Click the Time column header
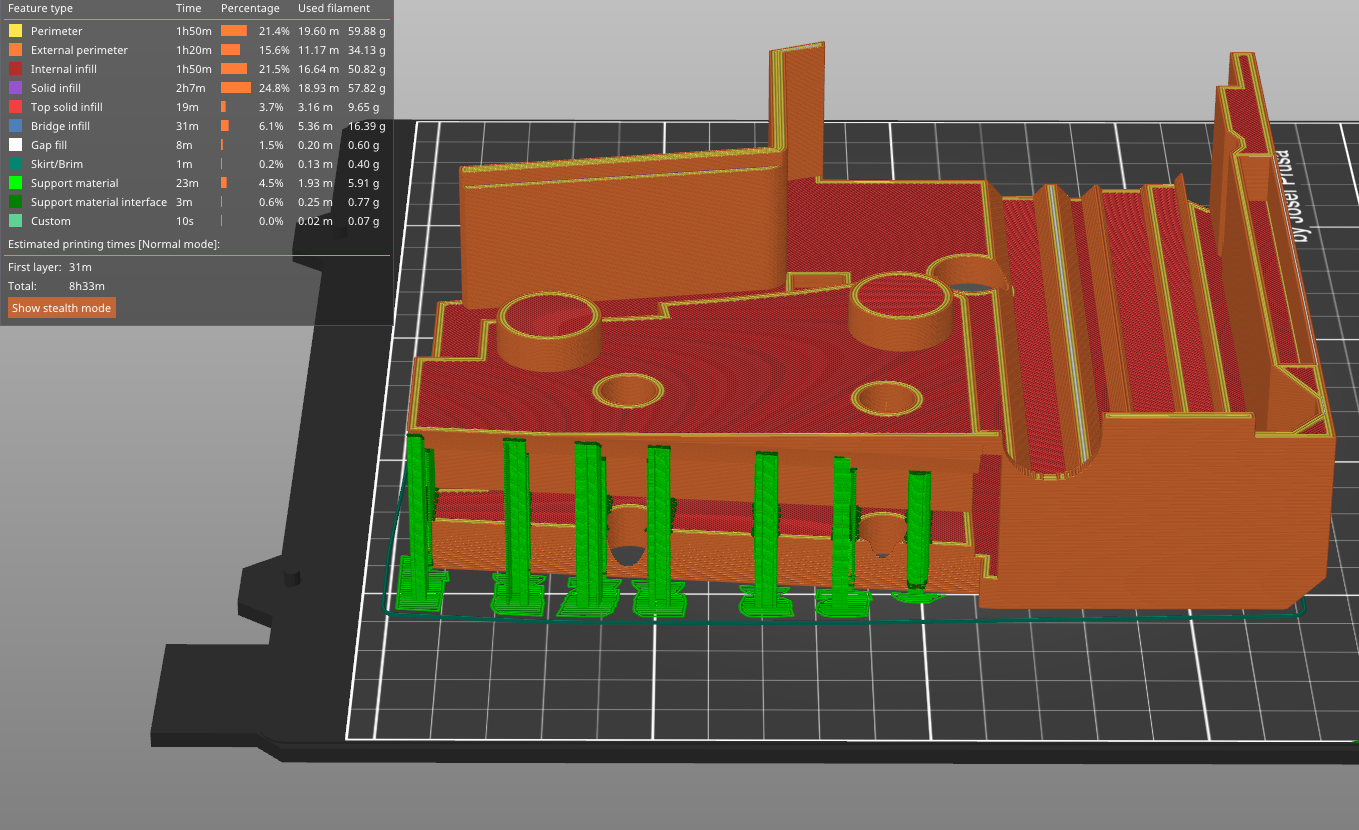 pos(188,8)
